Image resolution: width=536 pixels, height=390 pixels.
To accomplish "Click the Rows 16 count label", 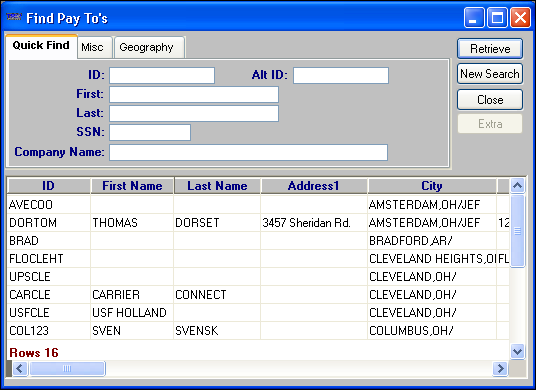I will (34, 352).
